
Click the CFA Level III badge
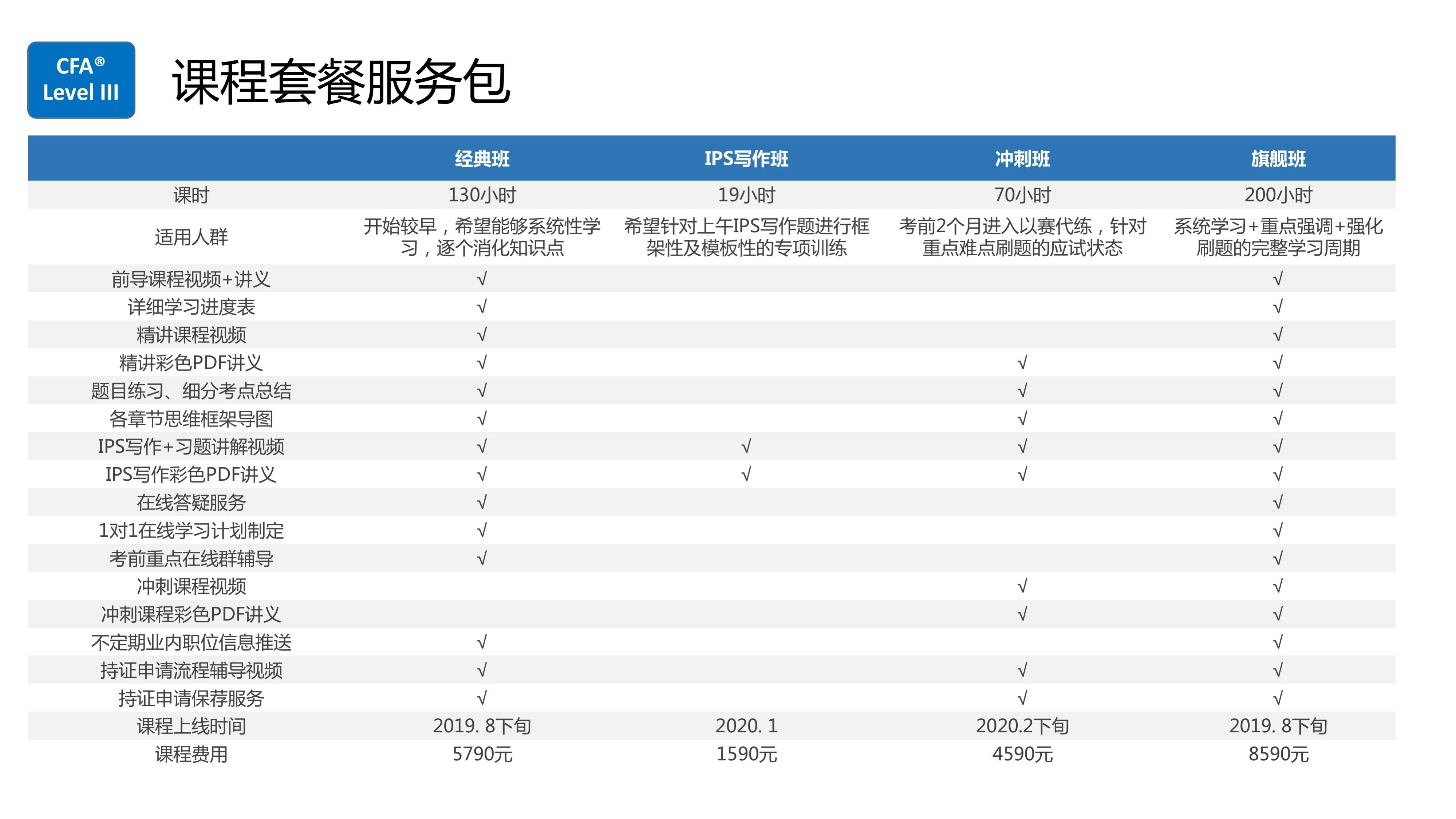click(82, 80)
